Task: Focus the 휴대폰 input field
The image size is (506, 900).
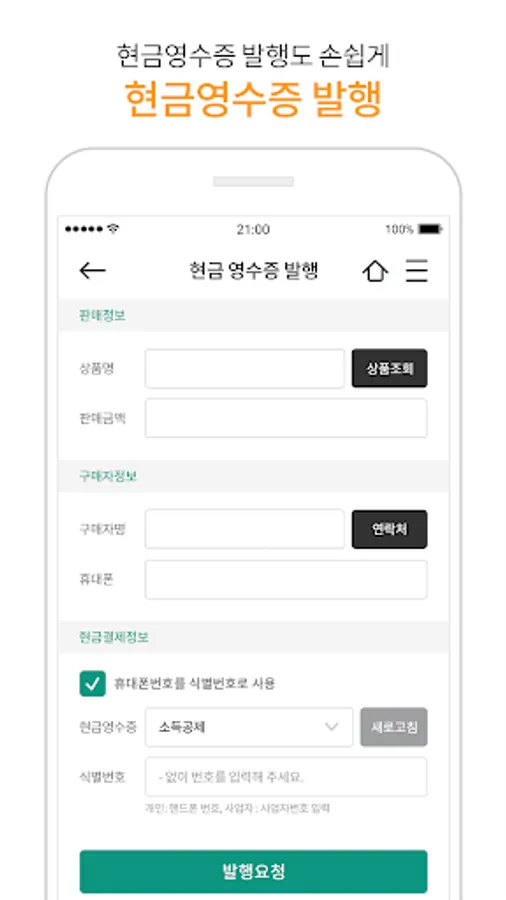Action: tap(286, 580)
